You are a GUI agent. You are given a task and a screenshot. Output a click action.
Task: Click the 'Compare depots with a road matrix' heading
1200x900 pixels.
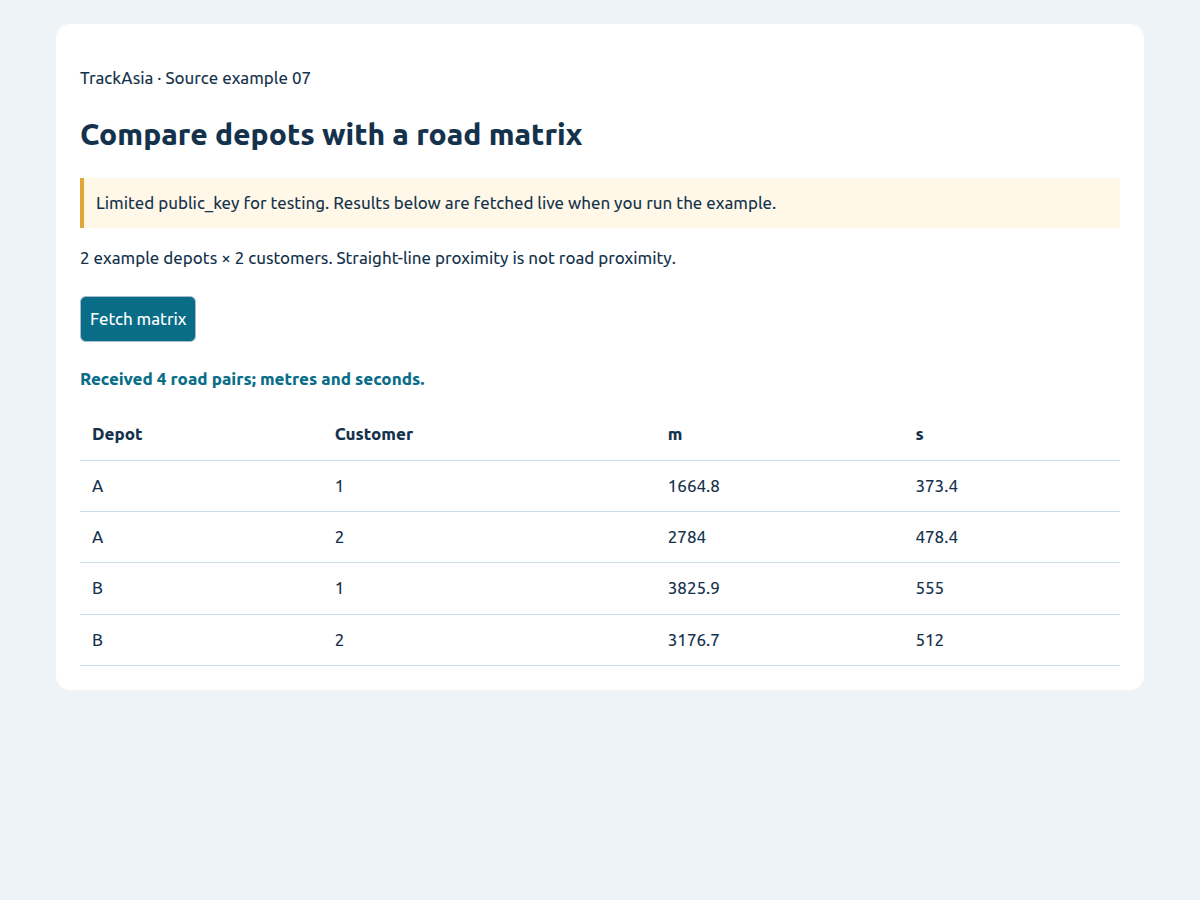pyautogui.click(x=331, y=134)
